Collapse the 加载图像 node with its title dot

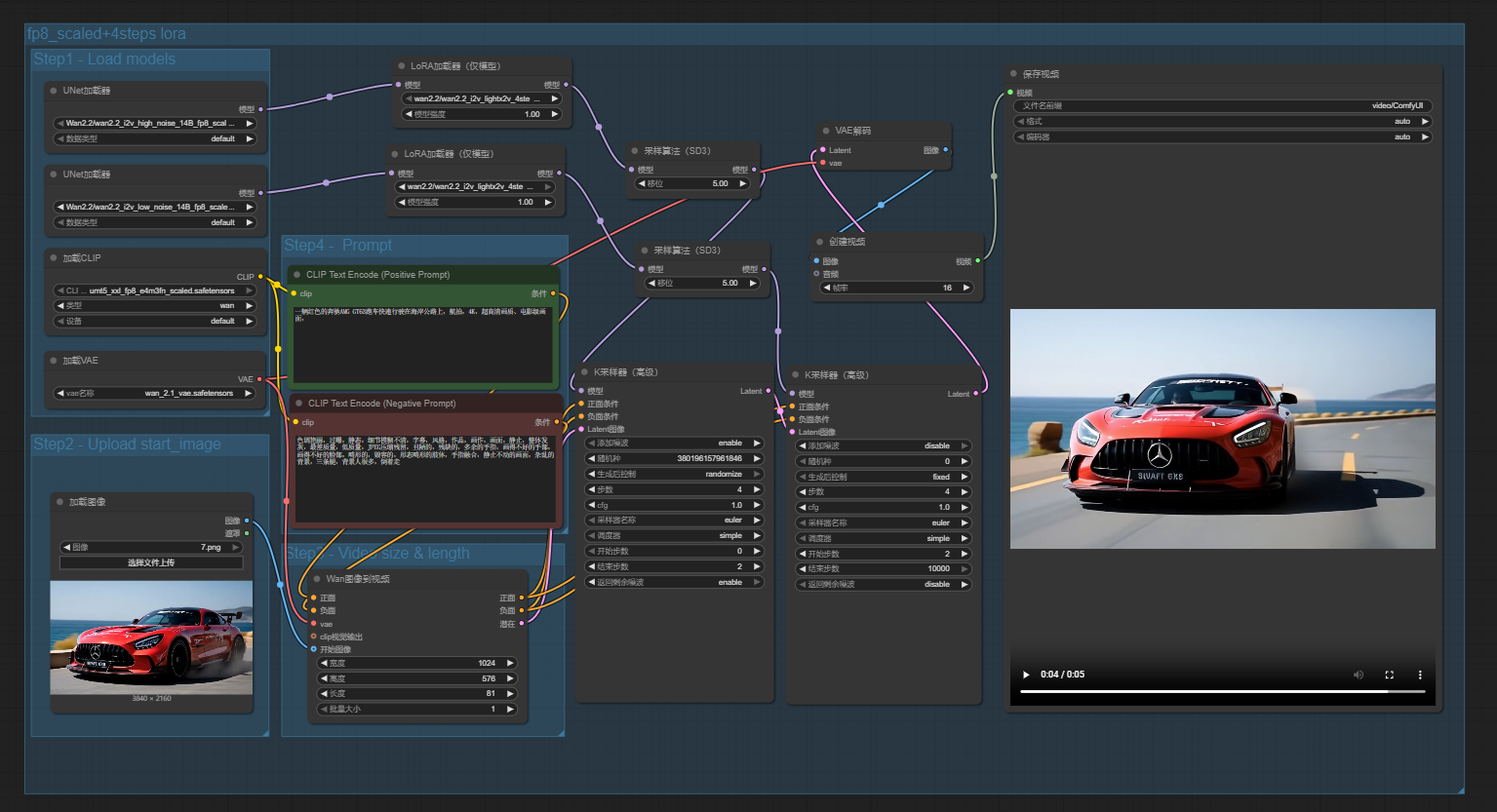pyautogui.click(x=59, y=502)
